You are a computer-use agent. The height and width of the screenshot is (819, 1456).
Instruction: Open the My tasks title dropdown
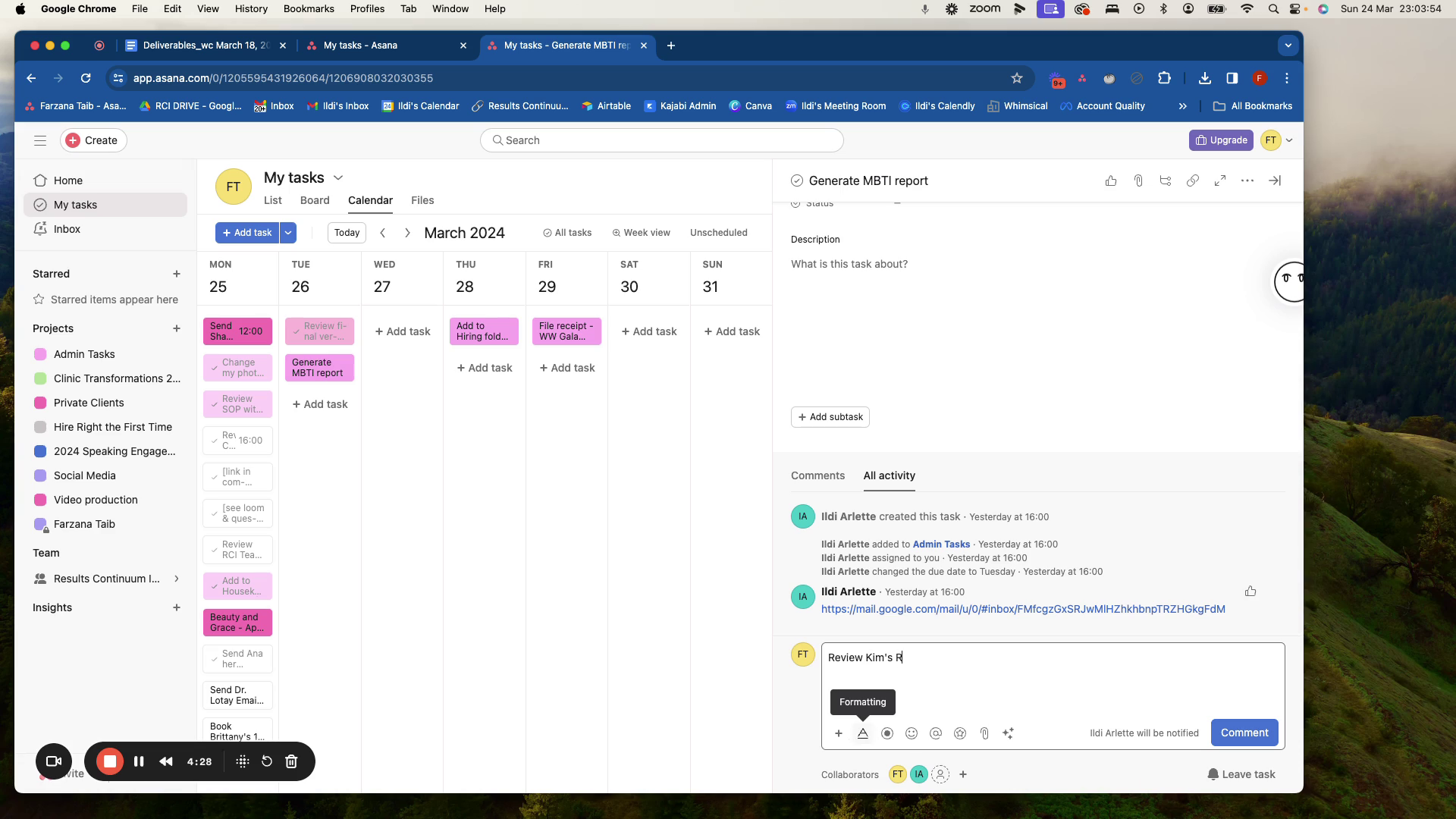[338, 177]
